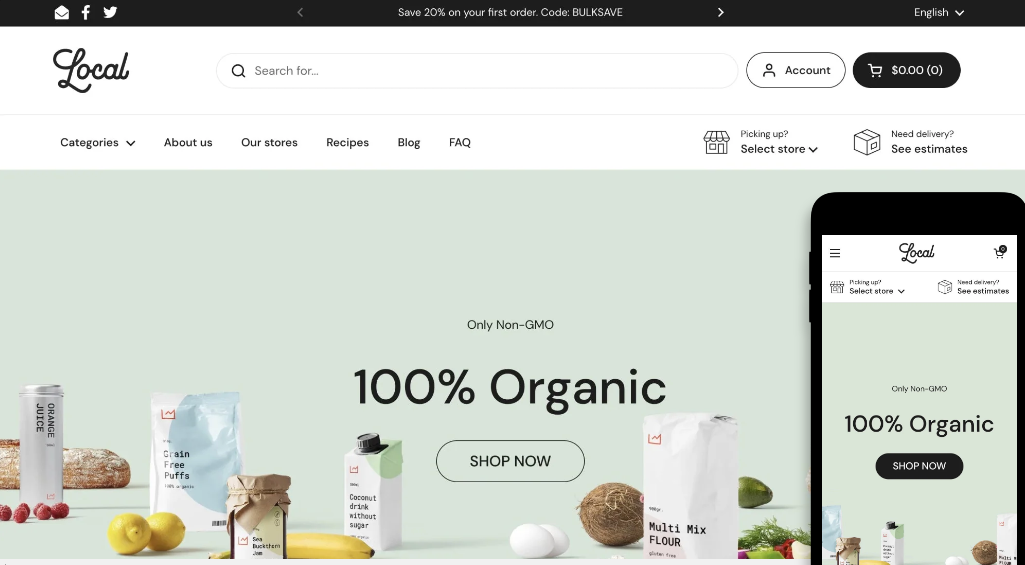The width and height of the screenshot is (1025, 565).
Task: Show previous announcement with left arrow
Action: point(300,12)
